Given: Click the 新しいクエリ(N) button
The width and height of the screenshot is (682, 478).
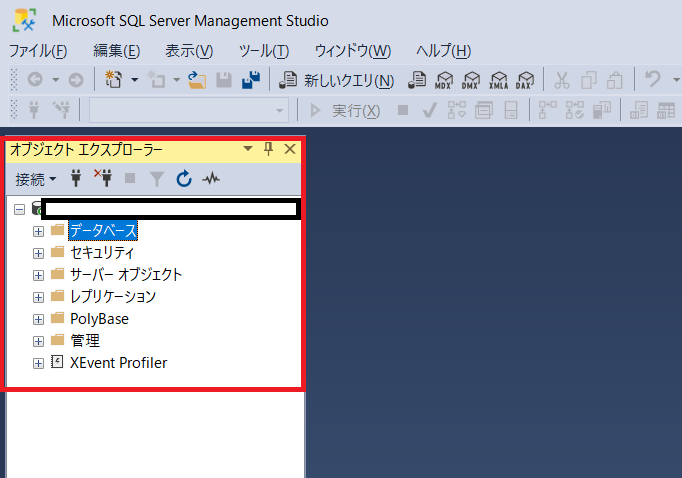Looking at the screenshot, I should [x=336, y=80].
